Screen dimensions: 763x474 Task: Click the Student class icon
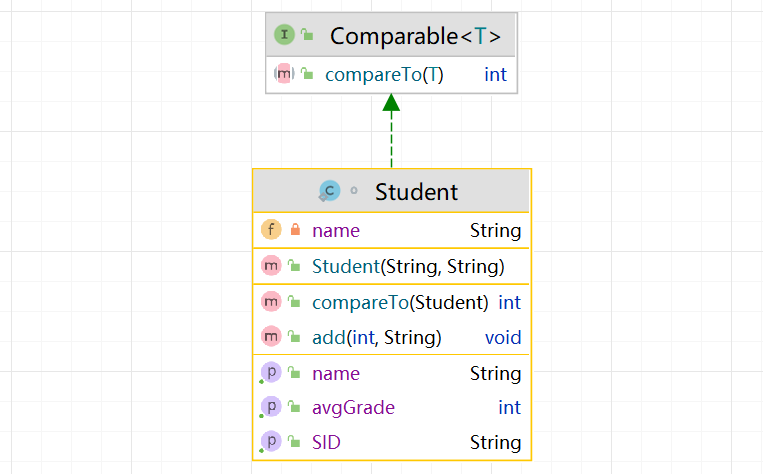click(328, 191)
